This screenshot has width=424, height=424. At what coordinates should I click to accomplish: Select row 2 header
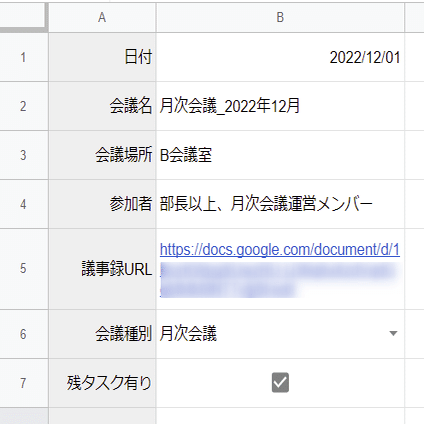[x=24, y=106]
